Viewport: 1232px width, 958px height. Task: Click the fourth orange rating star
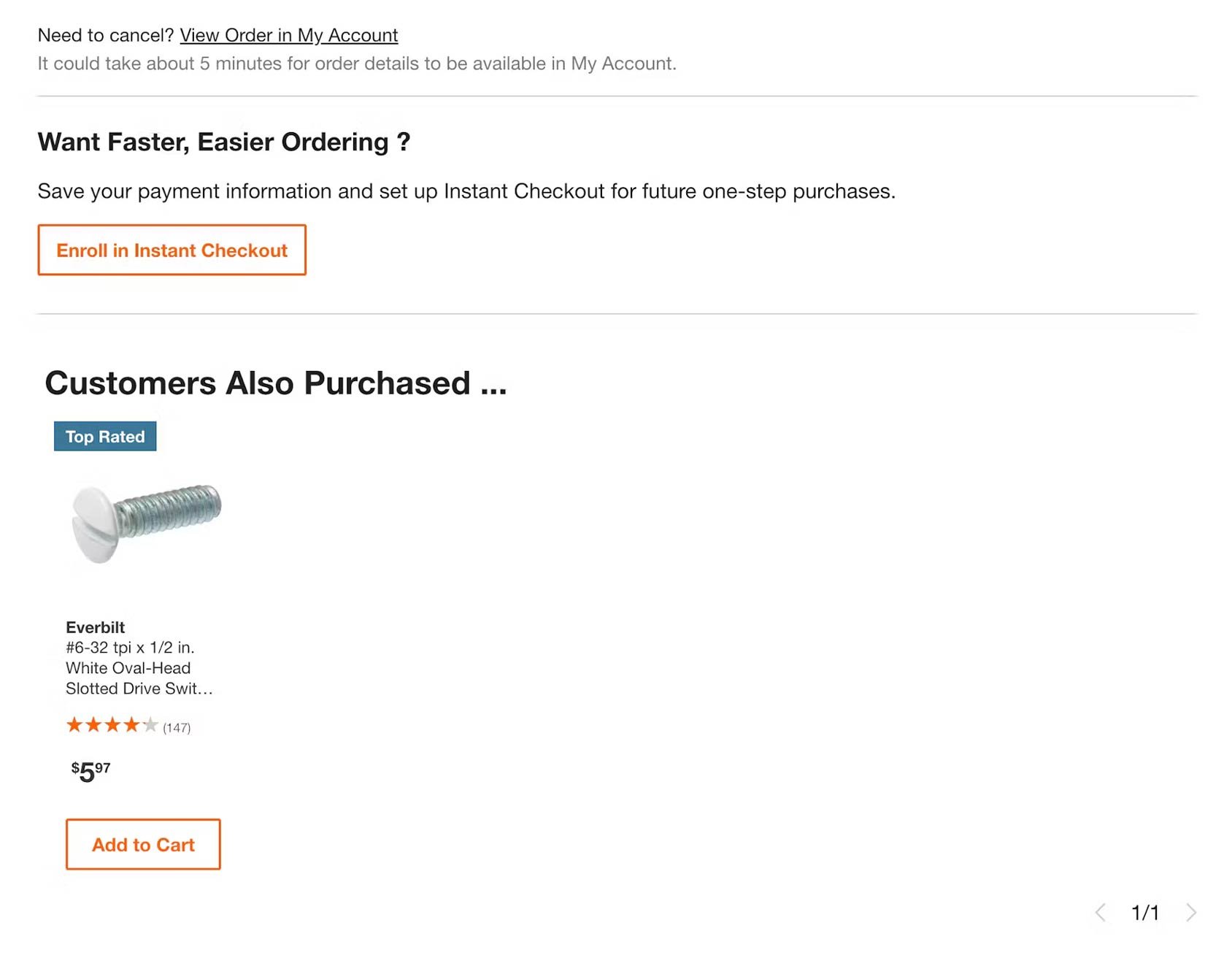[x=132, y=725]
